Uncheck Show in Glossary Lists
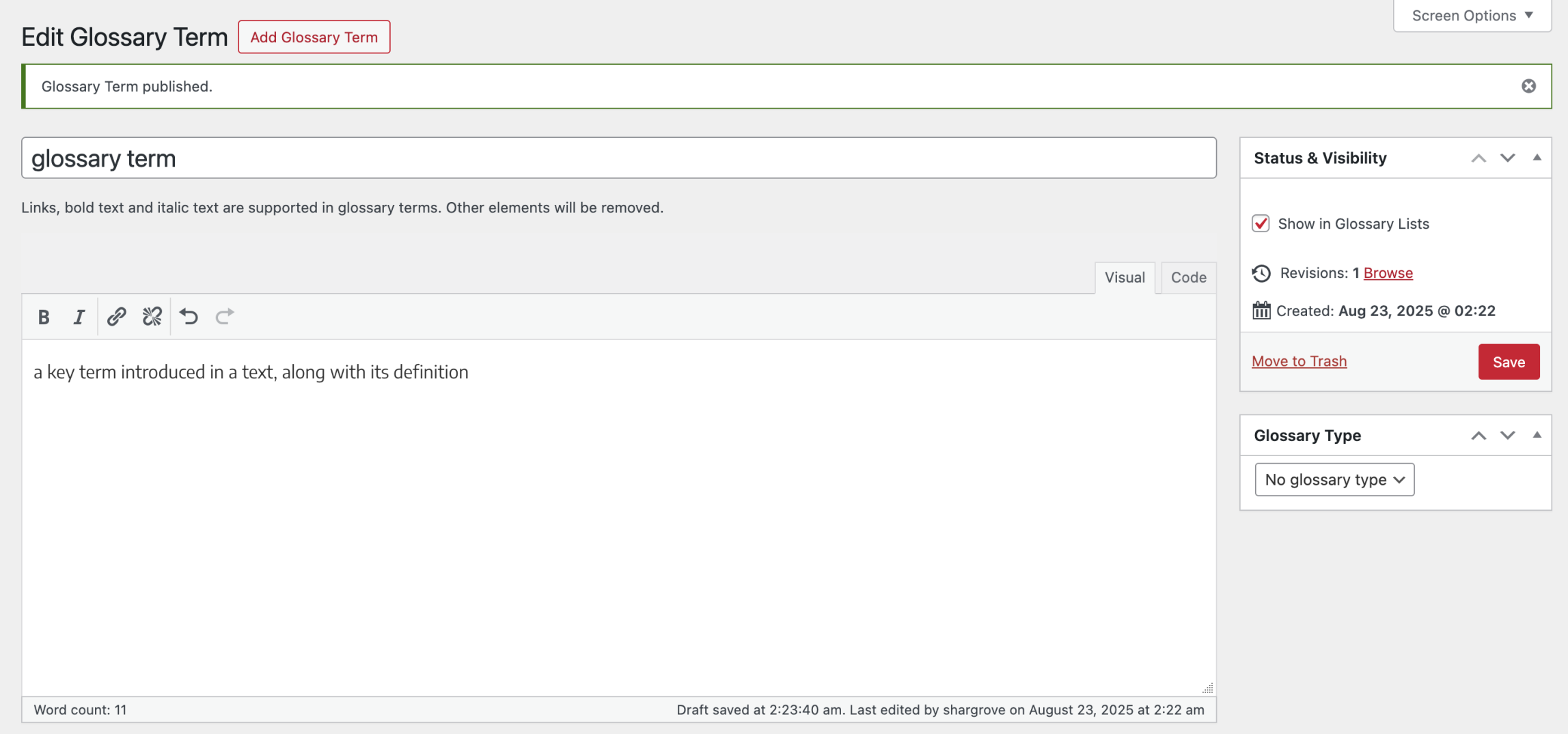 1261,224
